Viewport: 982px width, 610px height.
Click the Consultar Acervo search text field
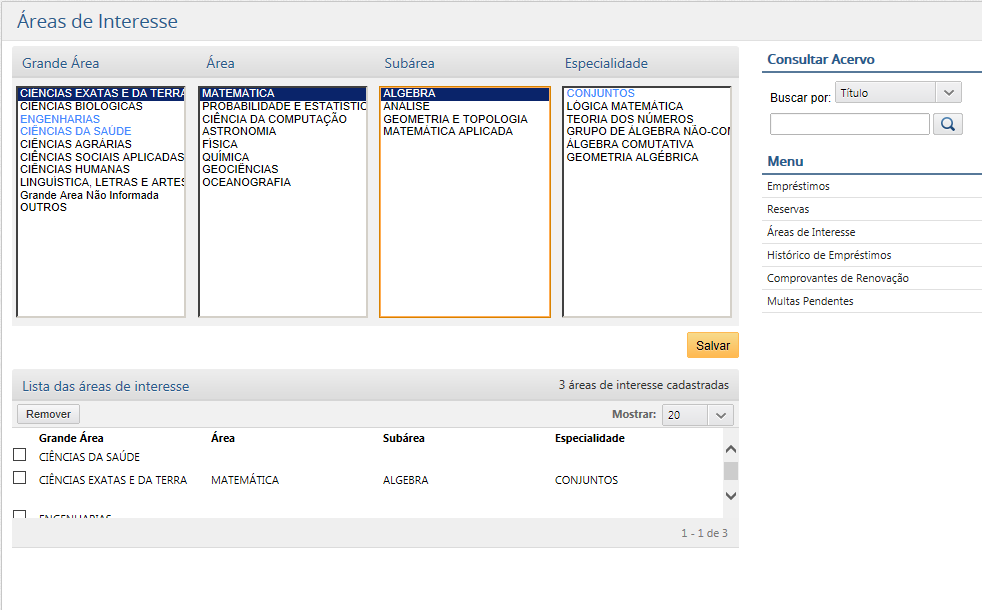coord(849,124)
